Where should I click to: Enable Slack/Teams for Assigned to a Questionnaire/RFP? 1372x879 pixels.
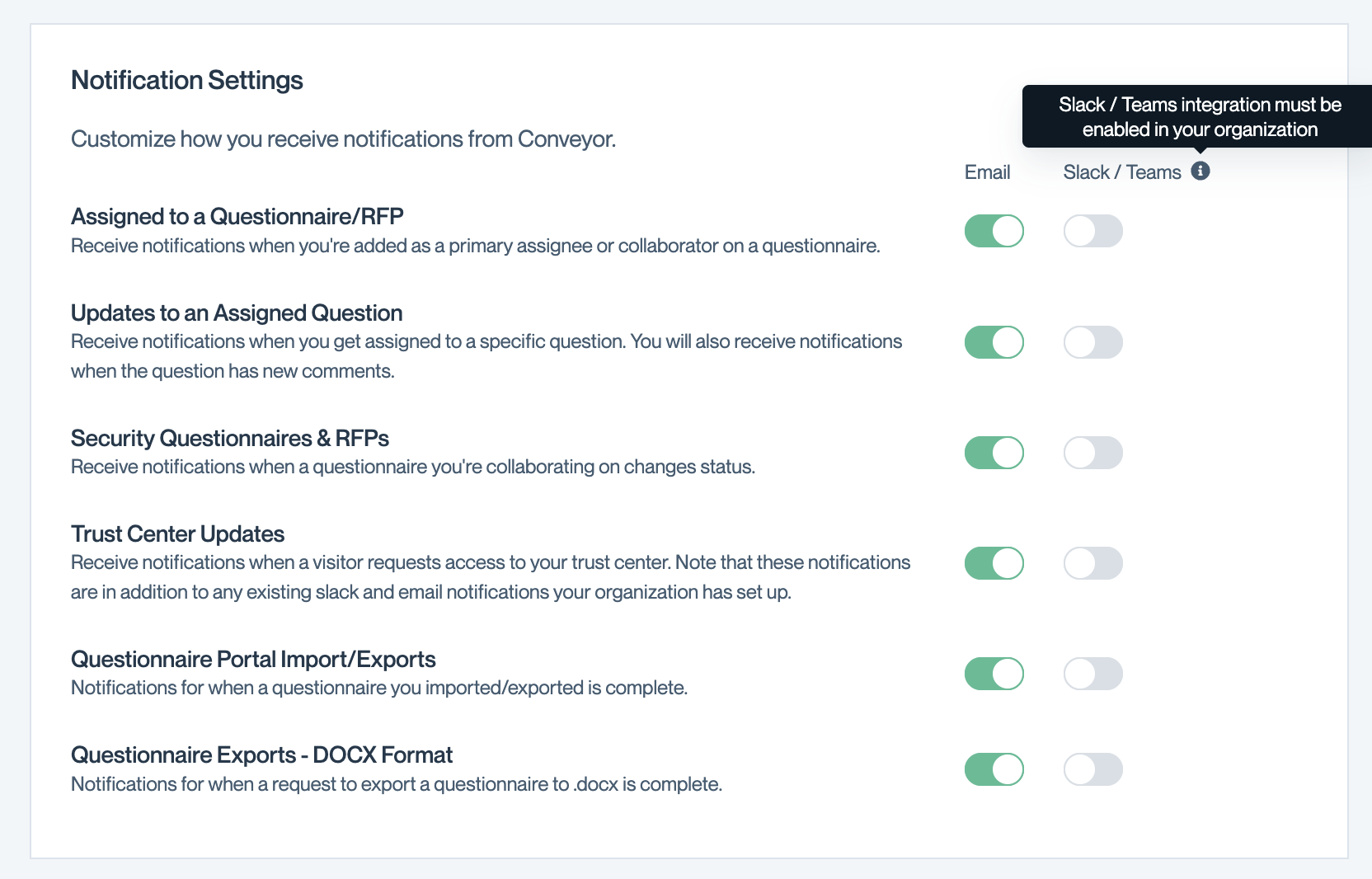1093,231
